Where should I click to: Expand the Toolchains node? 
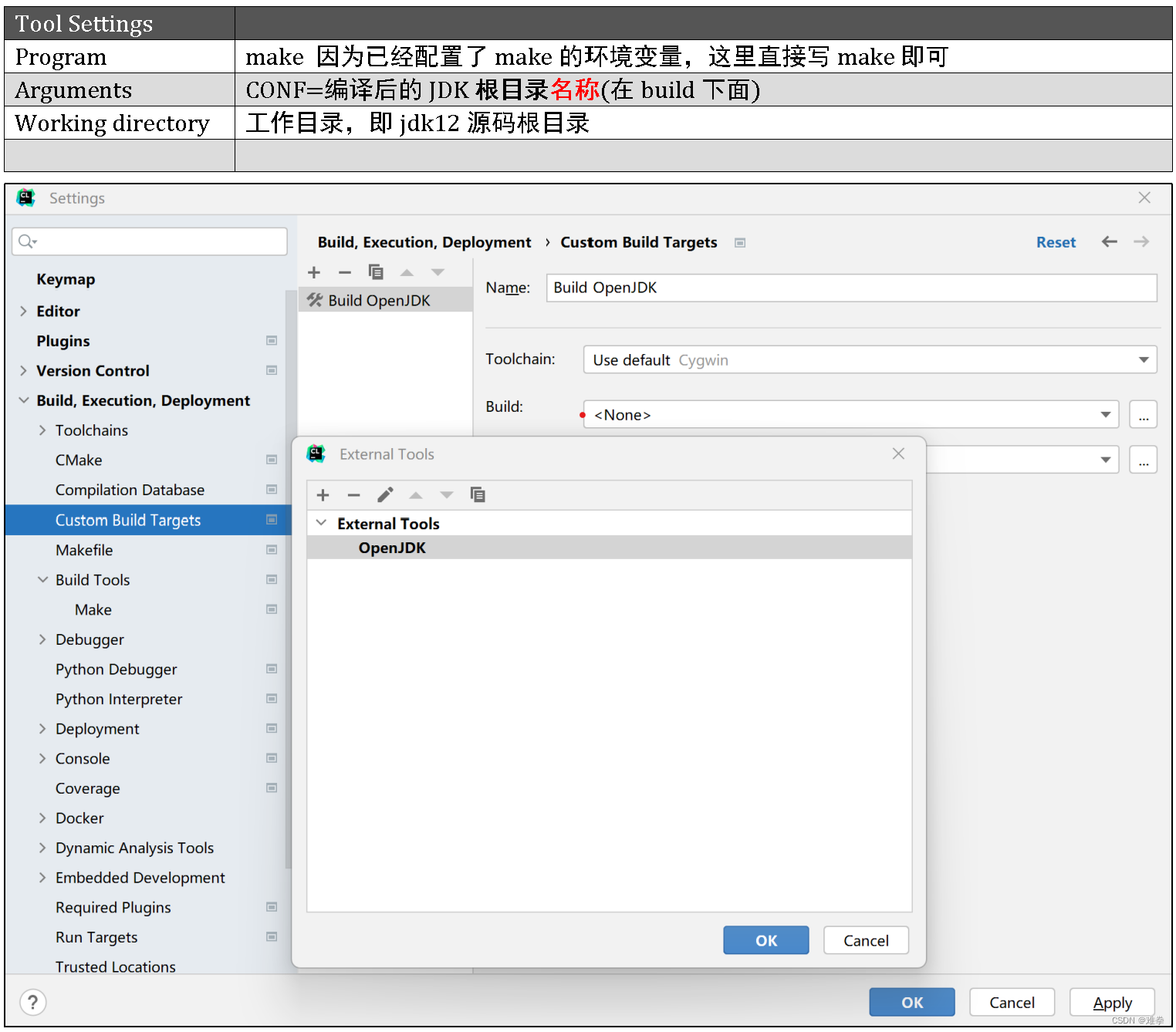pyautogui.click(x=42, y=430)
